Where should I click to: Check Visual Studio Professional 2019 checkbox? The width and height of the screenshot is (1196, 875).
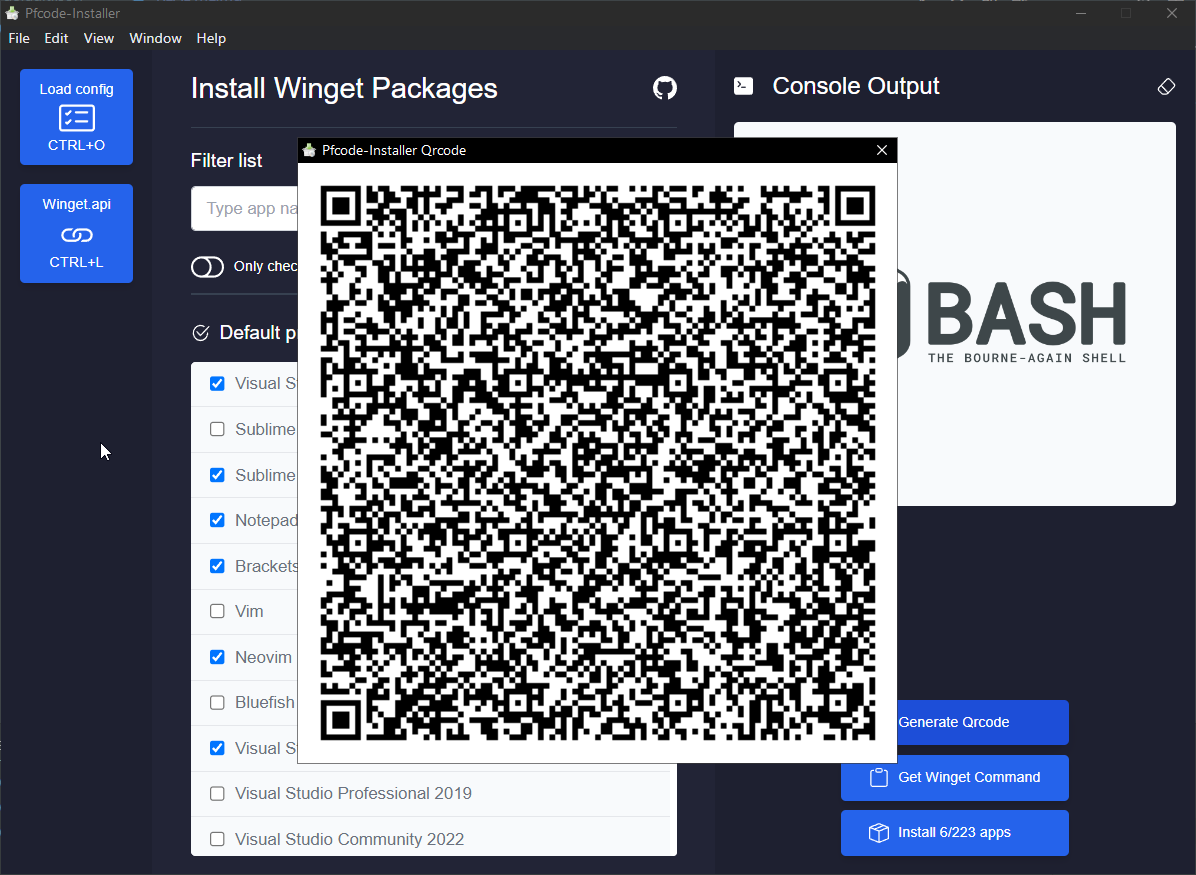pos(217,793)
